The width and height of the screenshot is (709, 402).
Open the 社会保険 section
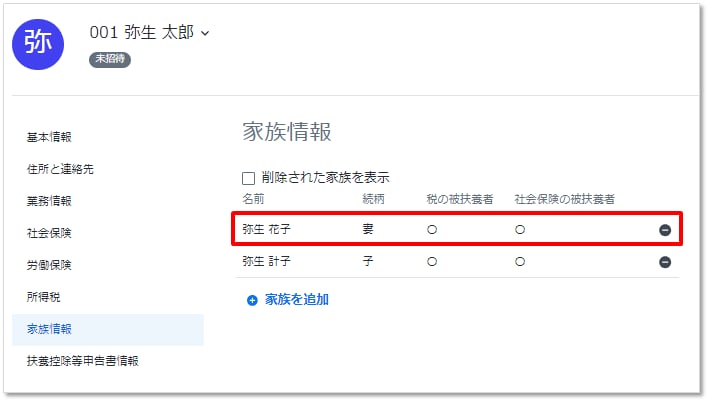click(49, 233)
